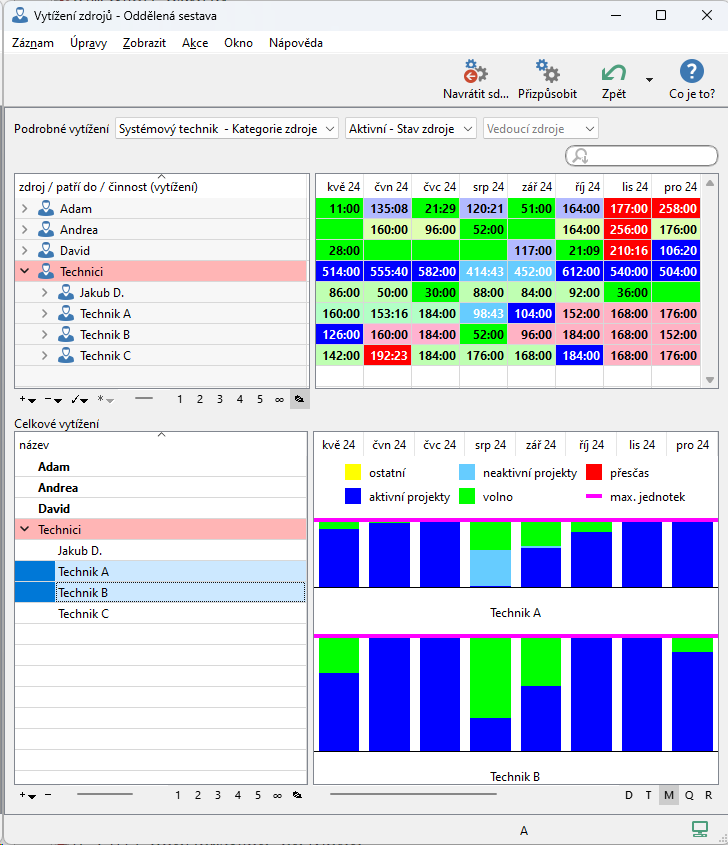Collapse the Technici group in upper tree
This screenshot has height=845, width=728.
[x=25, y=272]
